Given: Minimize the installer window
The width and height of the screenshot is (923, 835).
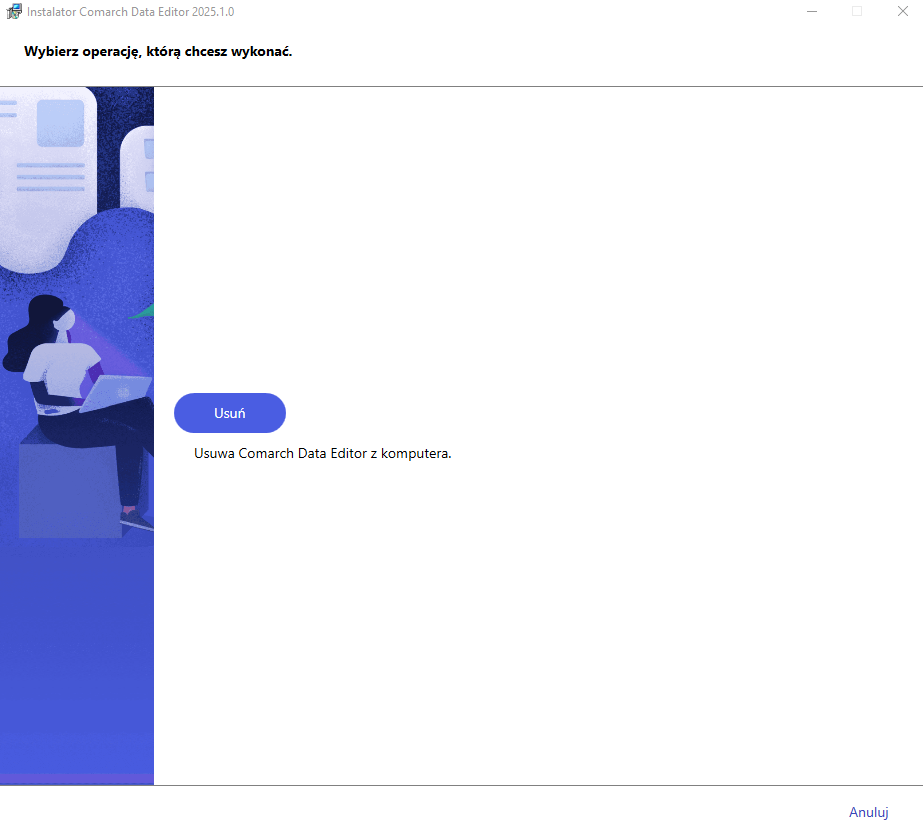Looking at the screenshot, I should coord(812,11).
